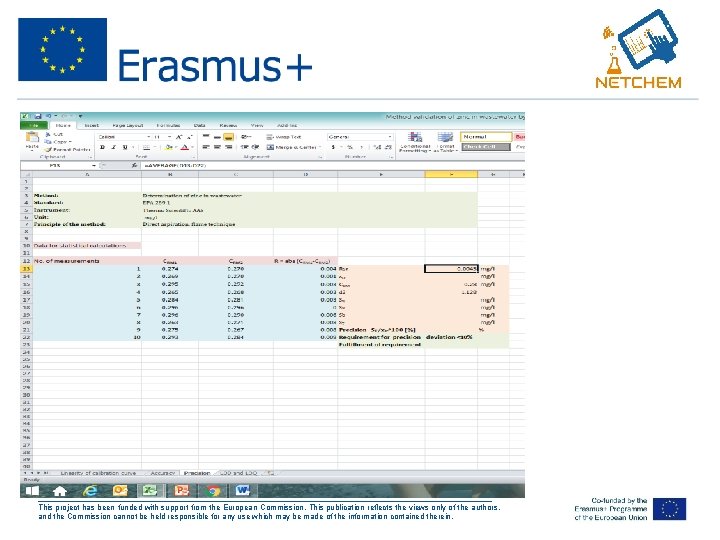Increase font size with Grow Font

click(x=179, y=137)
